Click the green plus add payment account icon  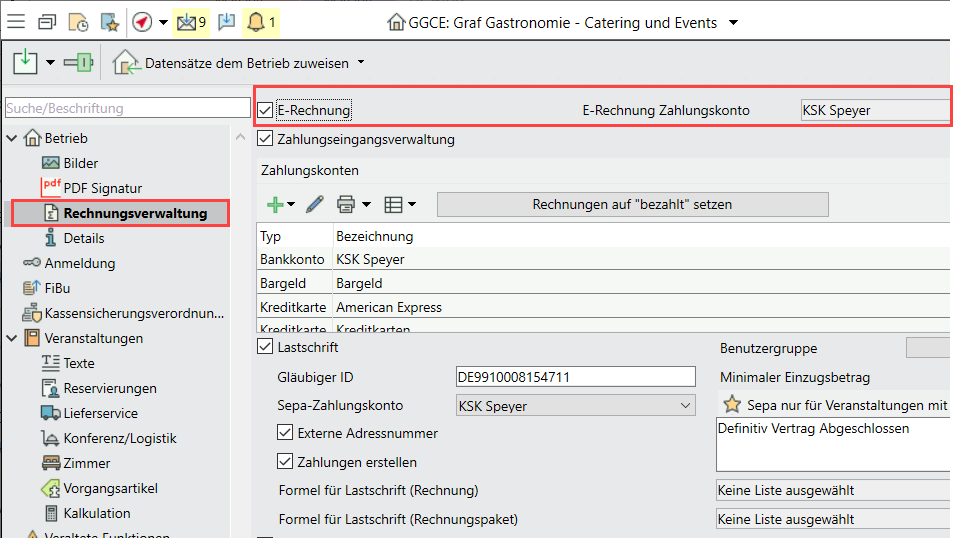[275, 205]
